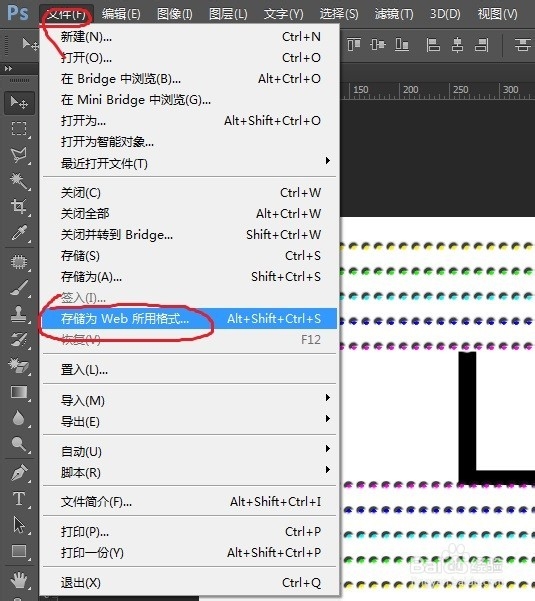Select the Hand tool
Viewport: 535px width, 601px height.
(19, 580)
